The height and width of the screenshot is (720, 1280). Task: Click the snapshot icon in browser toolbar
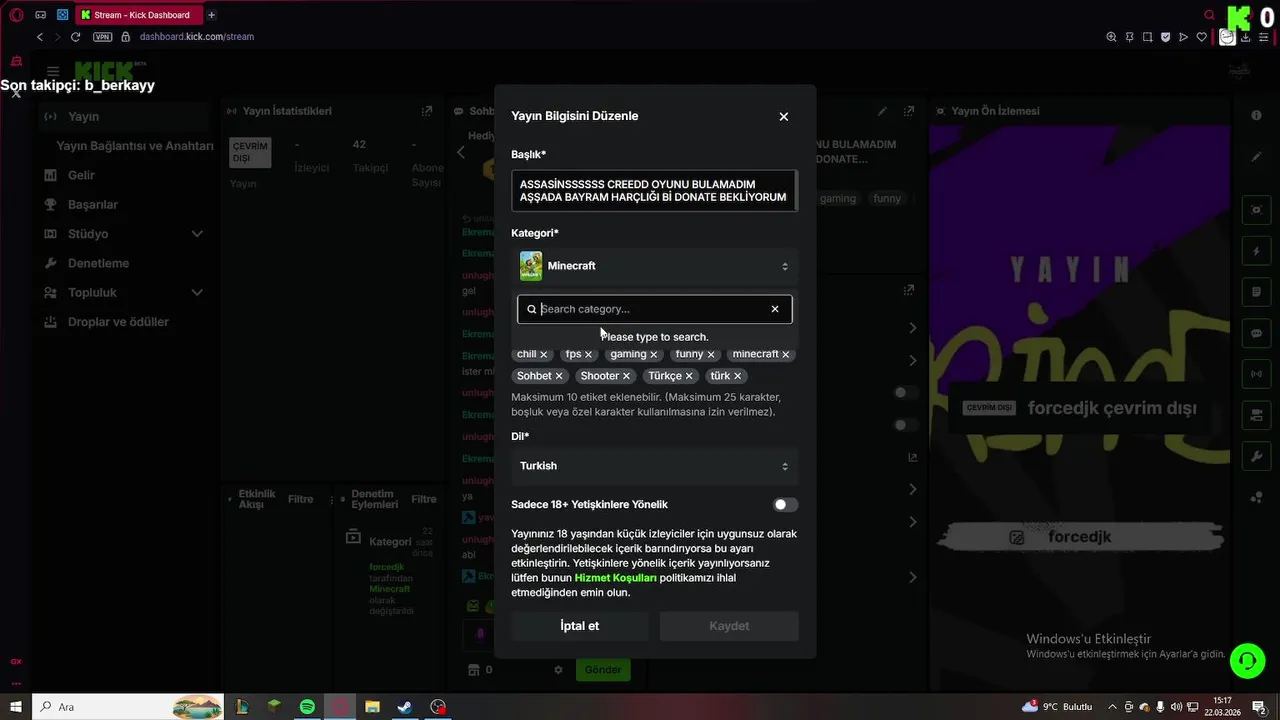click(x=1147, y=37)
